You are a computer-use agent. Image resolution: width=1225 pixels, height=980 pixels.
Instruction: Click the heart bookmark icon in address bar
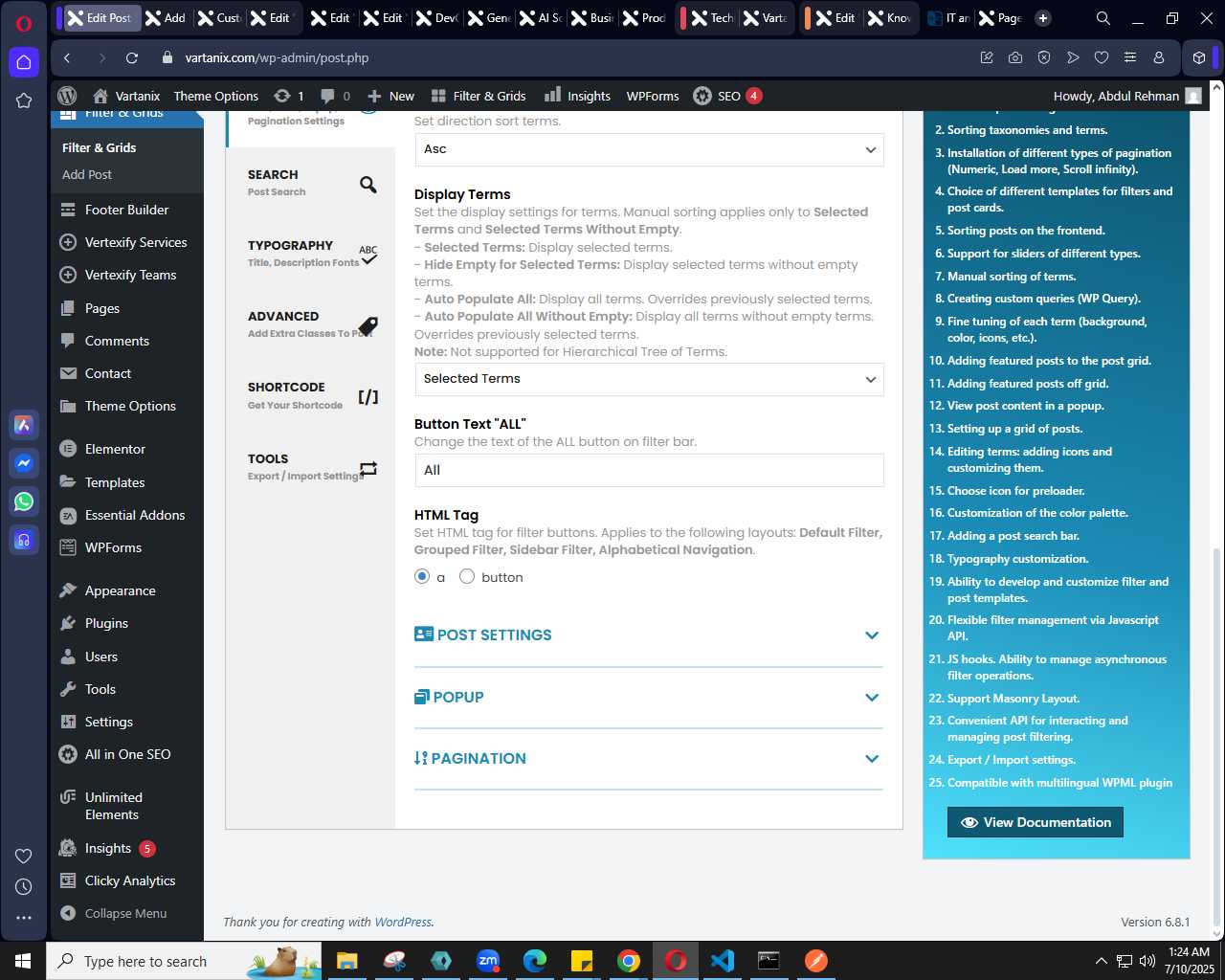point(1102,57)
